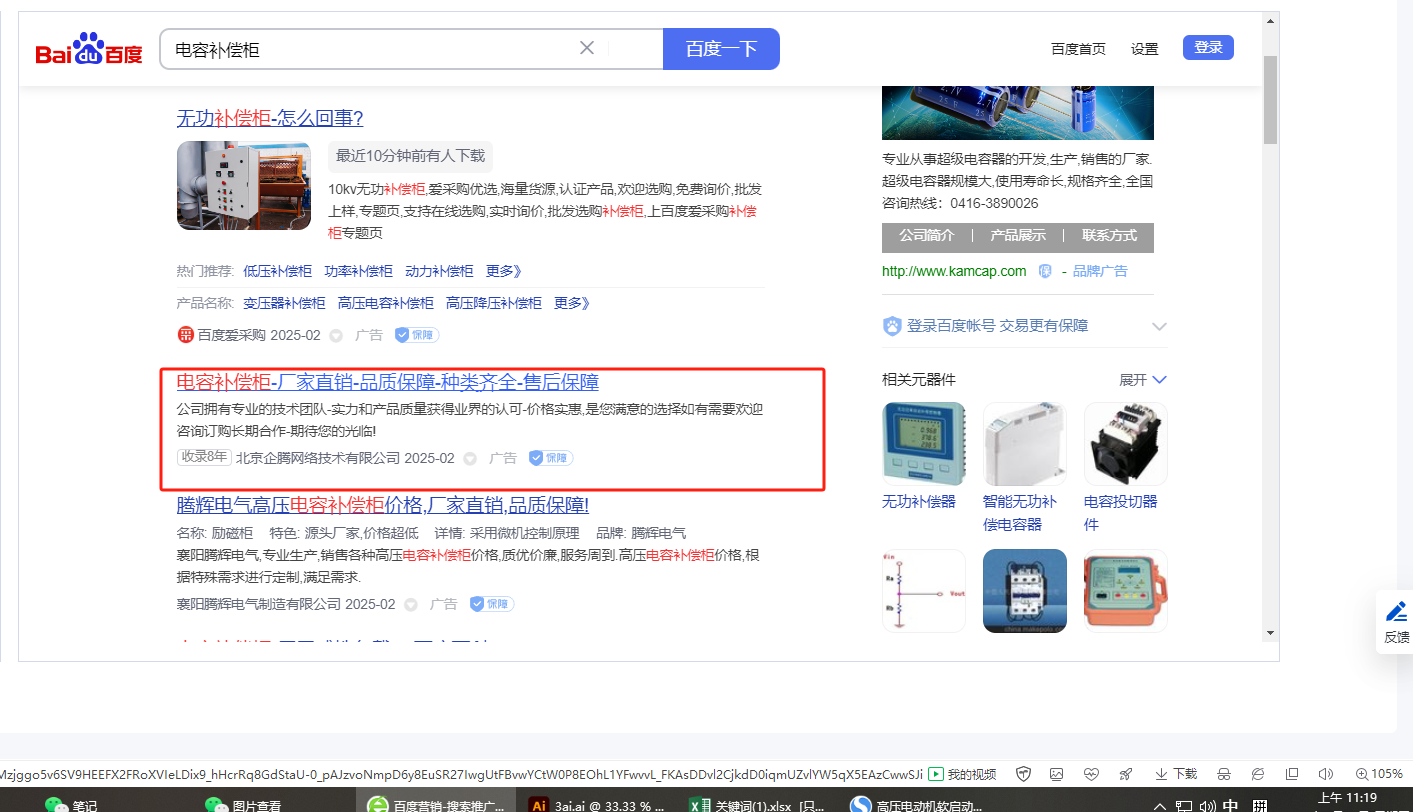
Task: Open 联系方式 tab in the ad
Action: pos(1109,236)
